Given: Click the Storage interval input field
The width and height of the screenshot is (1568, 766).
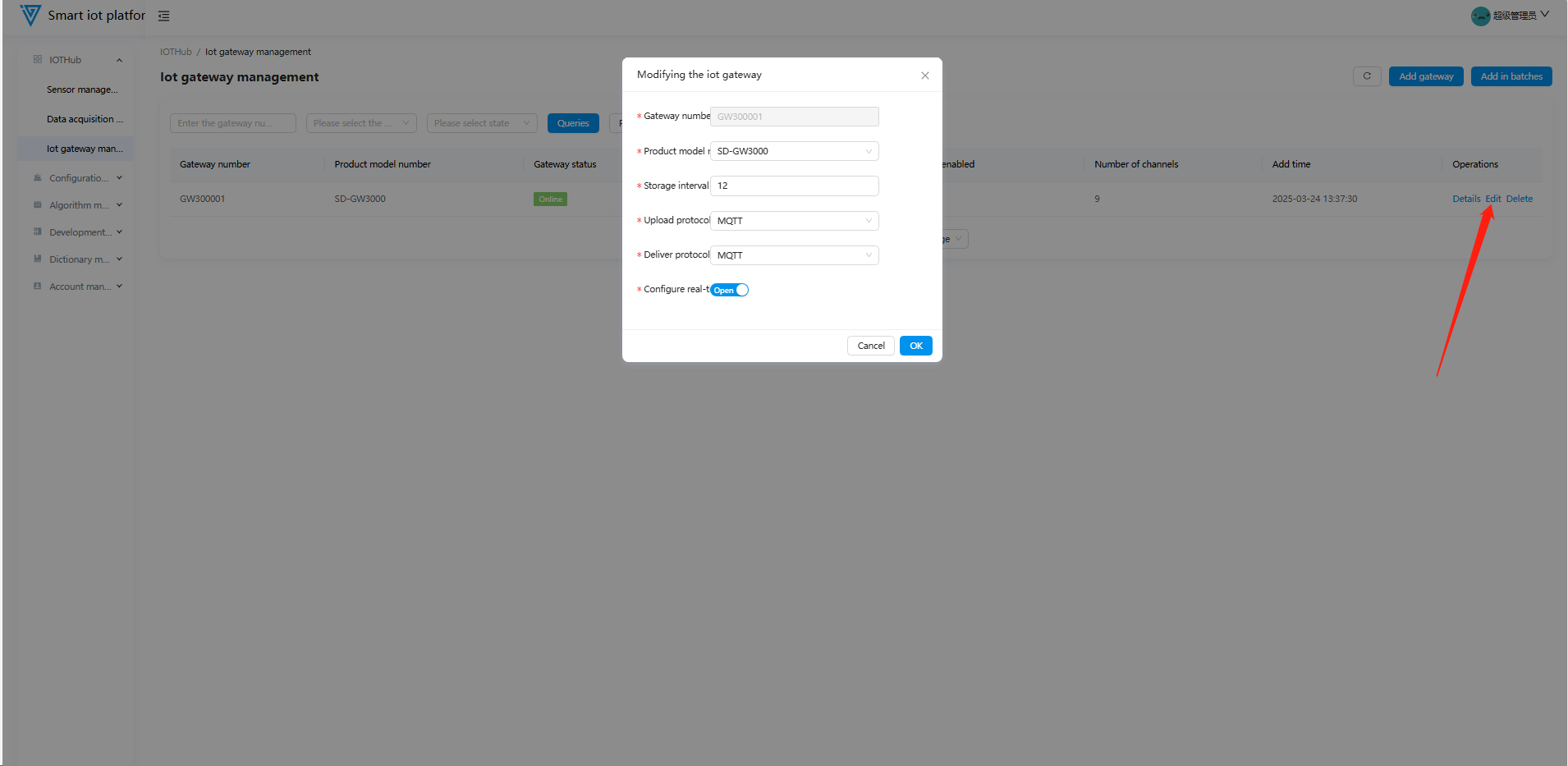Looking at the screenshot, I should [794, 186].
